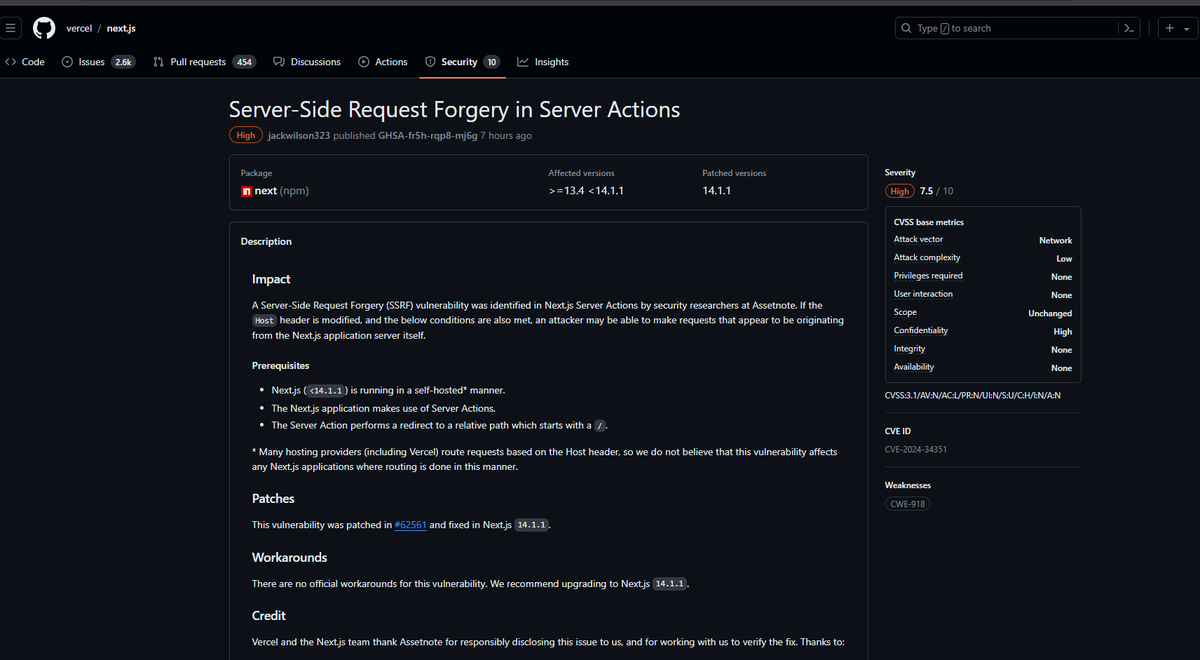Click the Integrity None row

[x=983, y=349]
